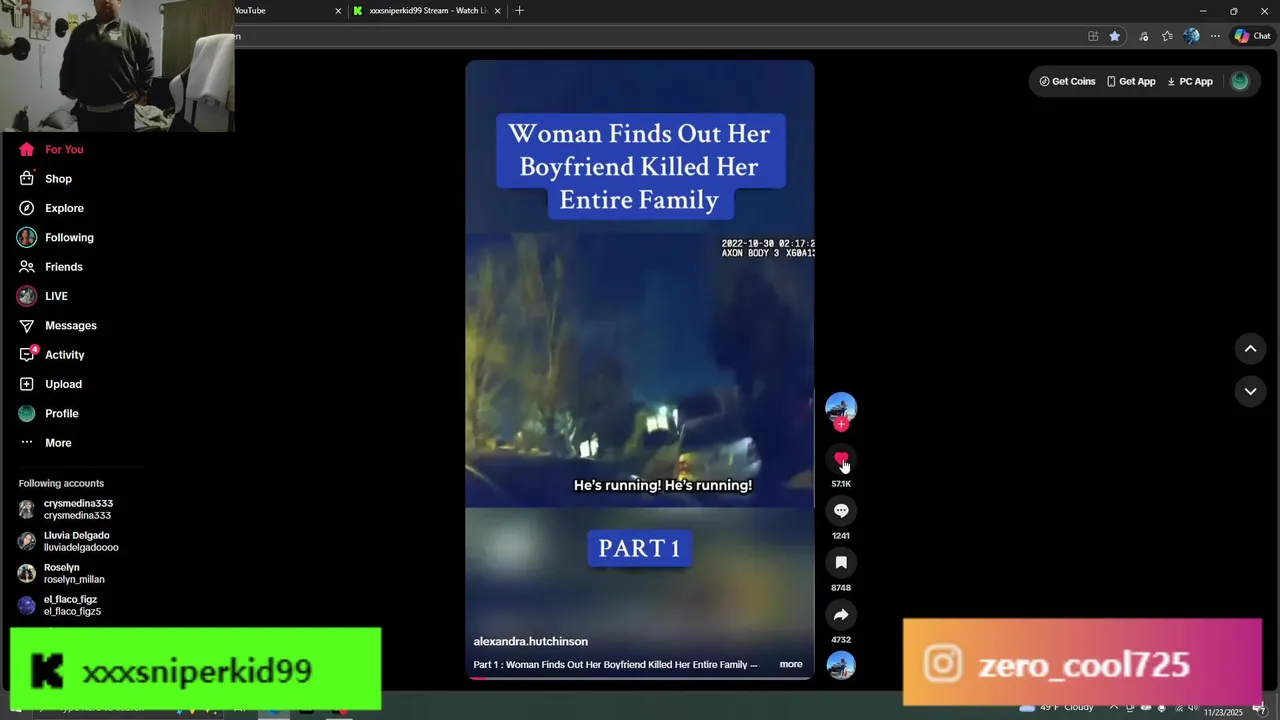Open Copilot Chat in the browser
This screenshot has width=1280, height=720.
1252,36
